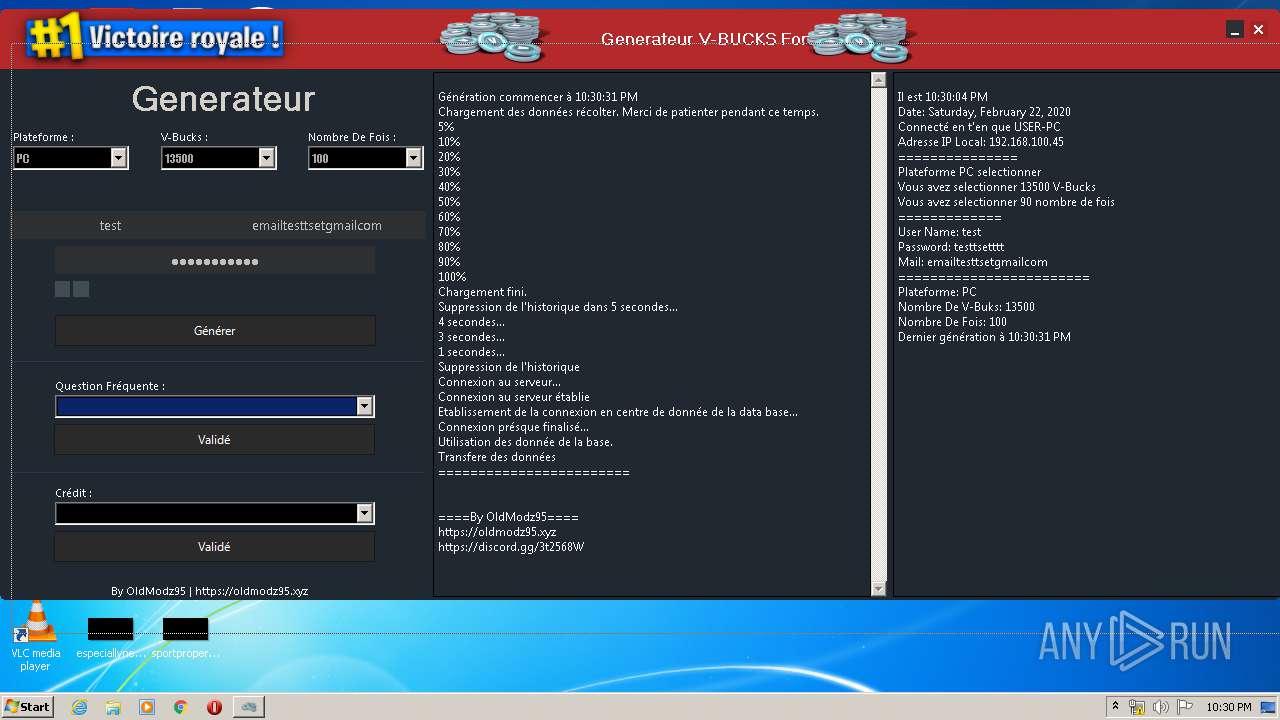Click Validé under Crédit

pos(214,547)
